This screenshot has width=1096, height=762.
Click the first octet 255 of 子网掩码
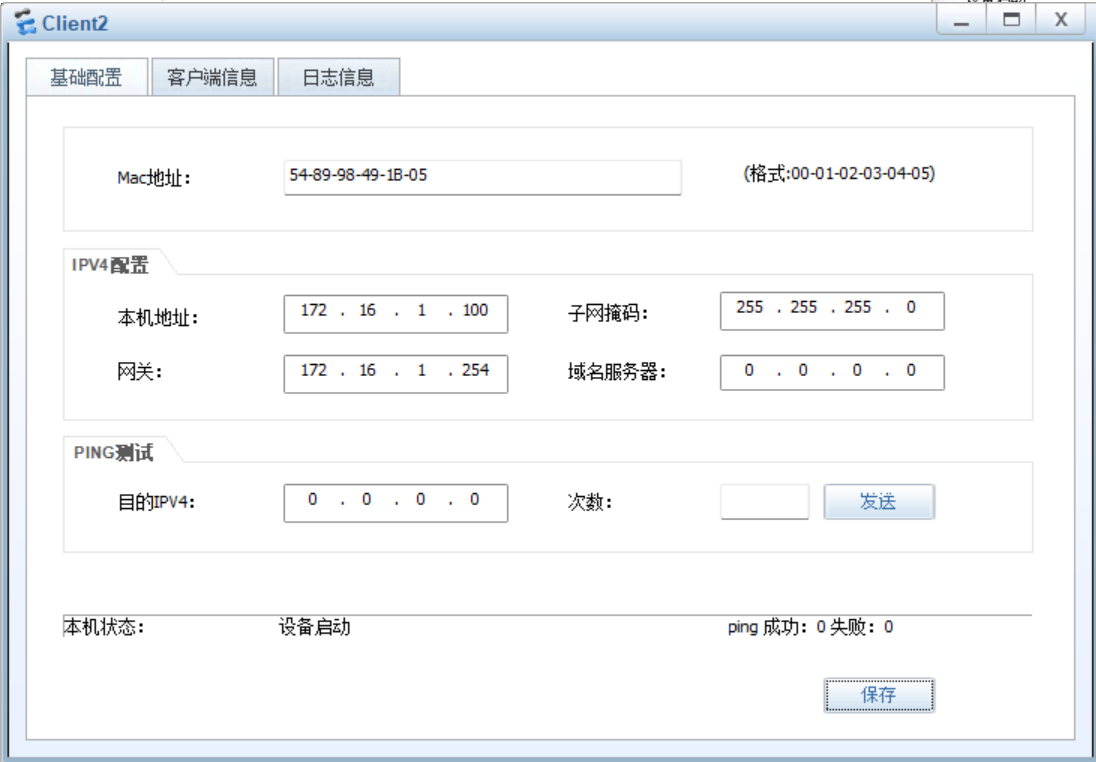(x=749, y=308)
